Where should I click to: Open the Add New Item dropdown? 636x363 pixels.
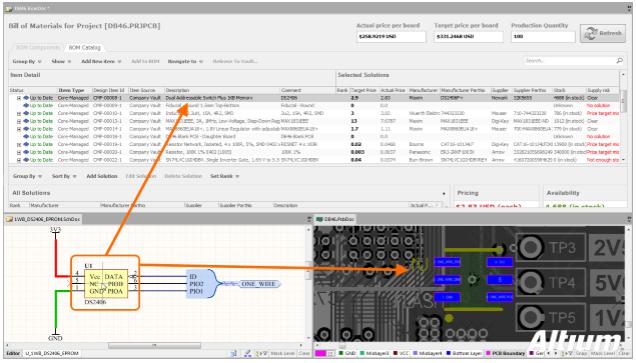[101, 62]
